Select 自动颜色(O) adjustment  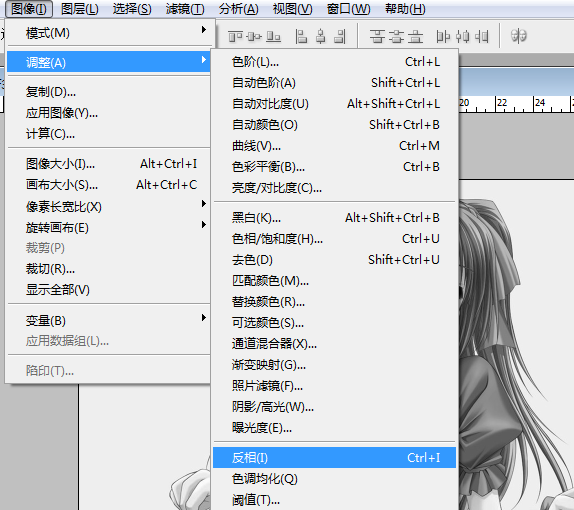335,125
